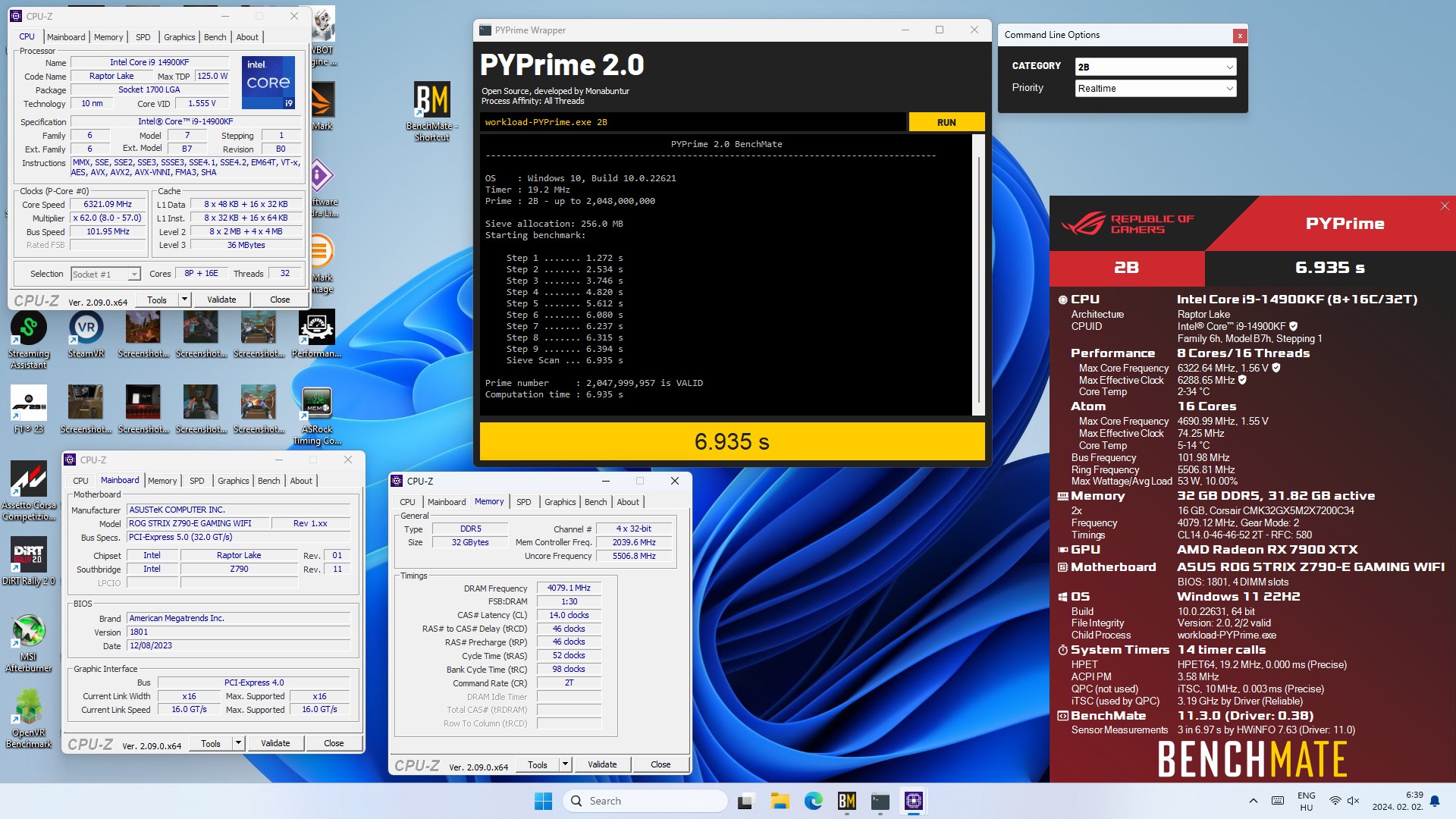Click the Intel Core i9 logo
The height and width of the screenshot is (819, 1456).
coord(268,82)
